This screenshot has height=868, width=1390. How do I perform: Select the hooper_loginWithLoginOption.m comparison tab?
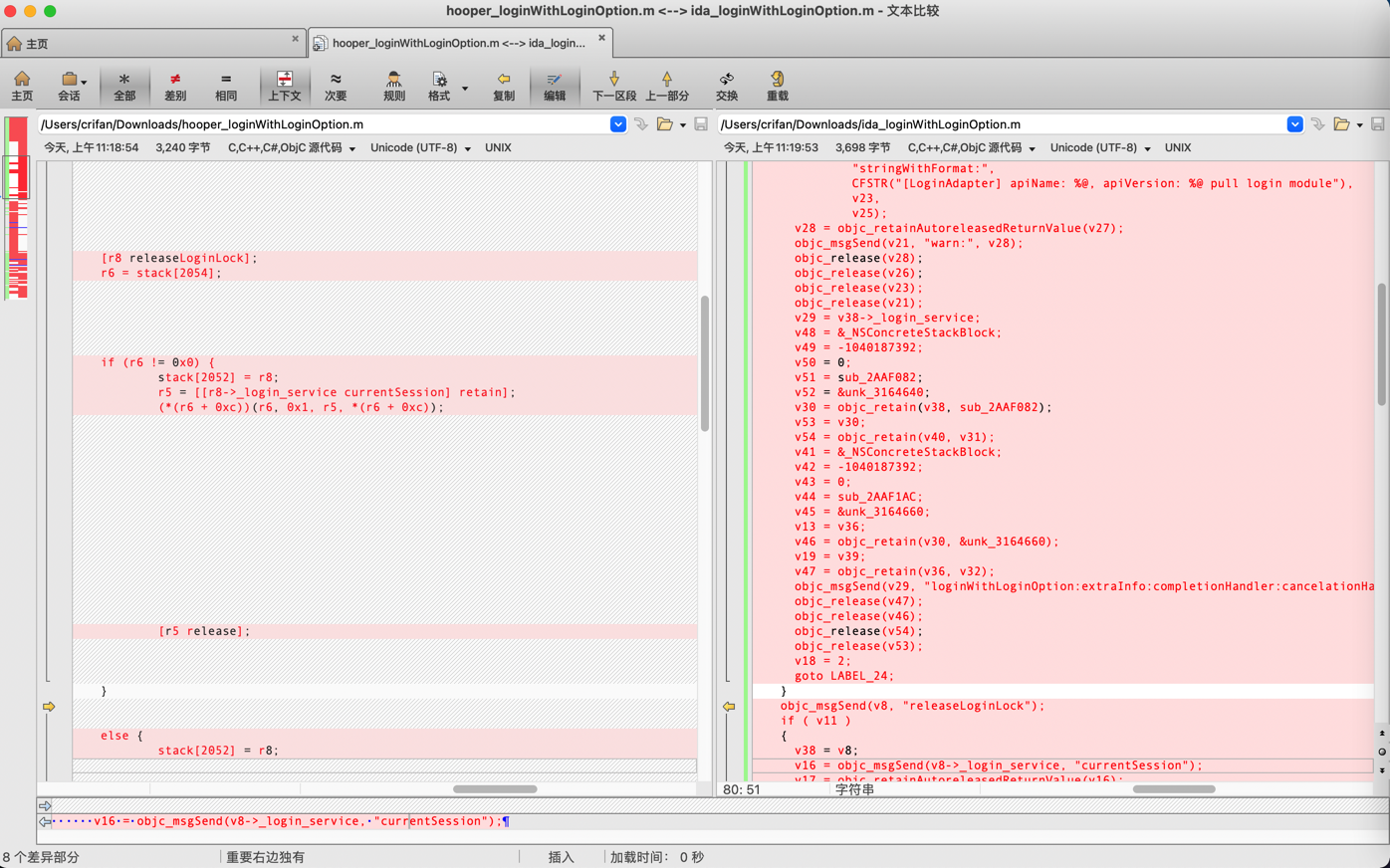[459, 43]
